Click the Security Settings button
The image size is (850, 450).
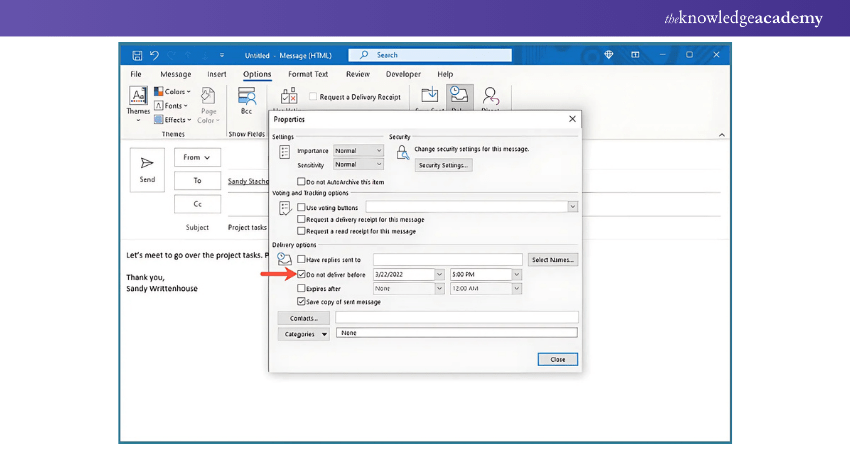click(442, 165)
